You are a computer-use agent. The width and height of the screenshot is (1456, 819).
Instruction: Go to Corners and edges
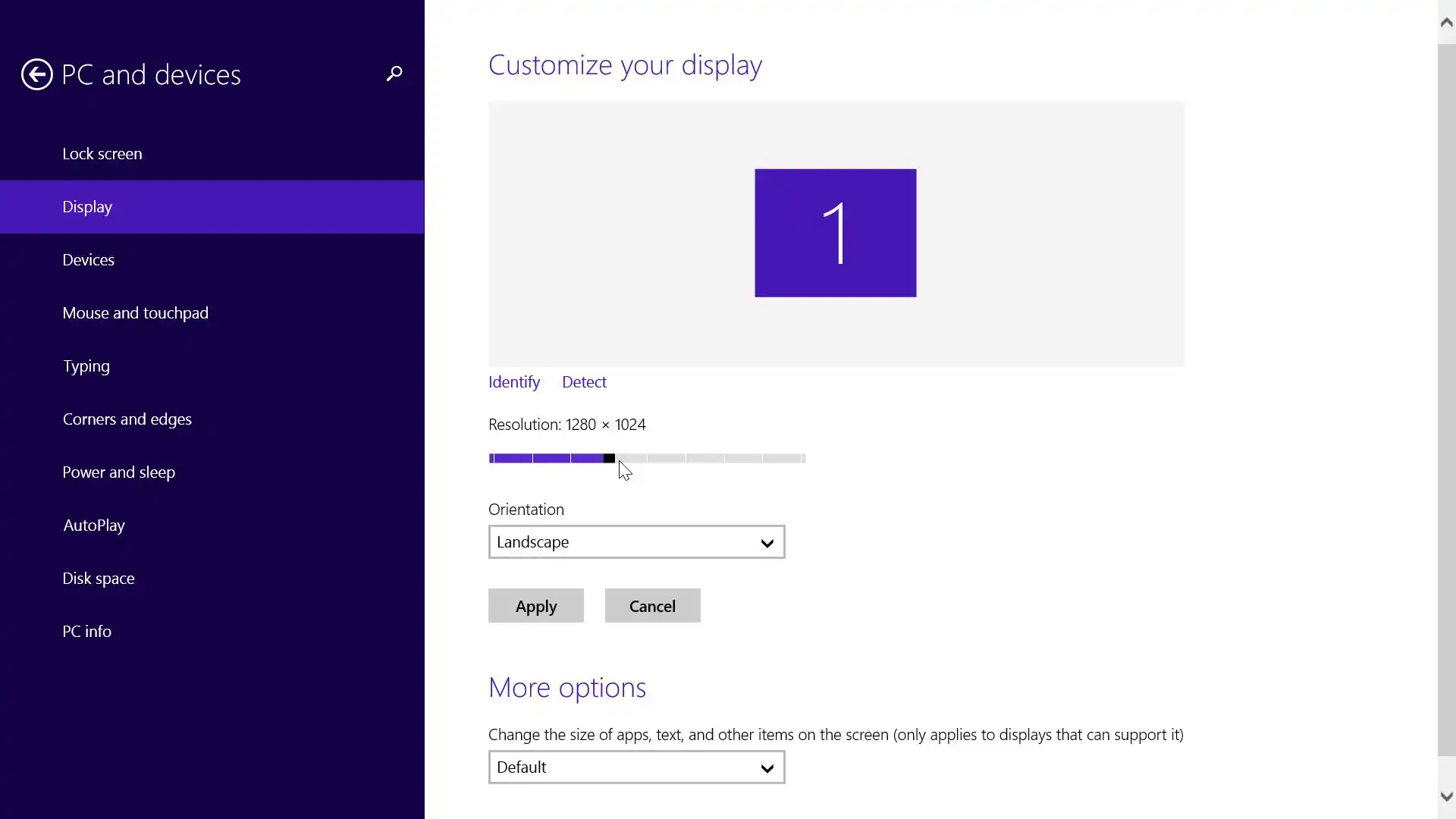point(127,419)
